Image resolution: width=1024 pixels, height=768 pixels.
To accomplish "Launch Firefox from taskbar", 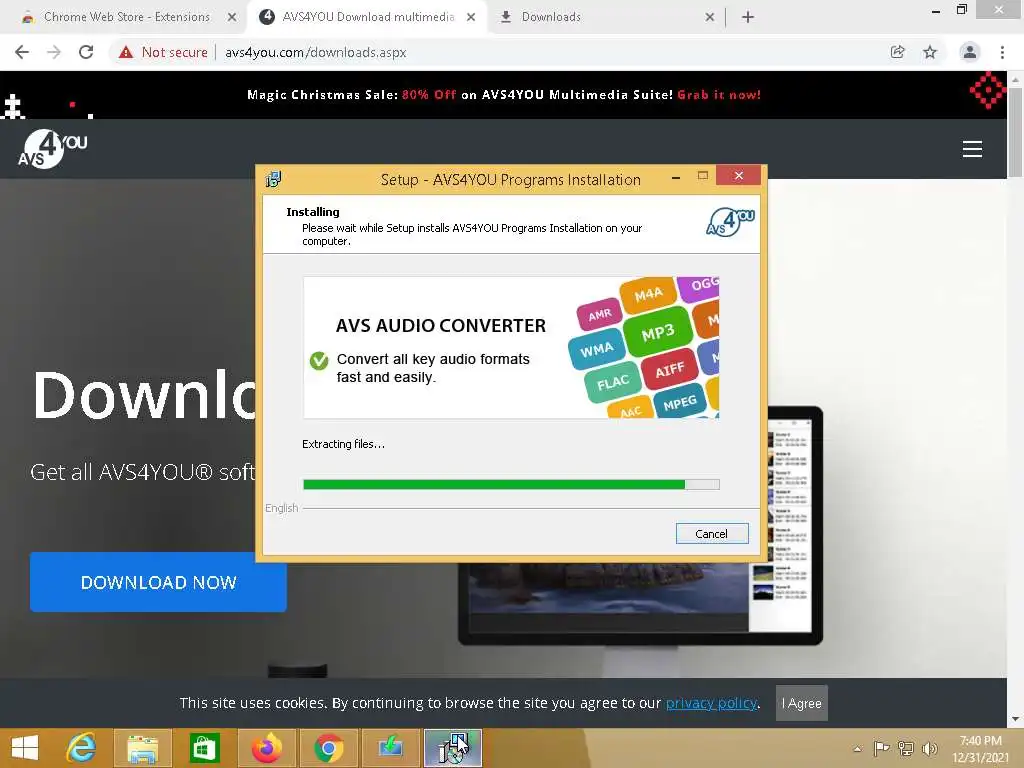I will [266, 748].
